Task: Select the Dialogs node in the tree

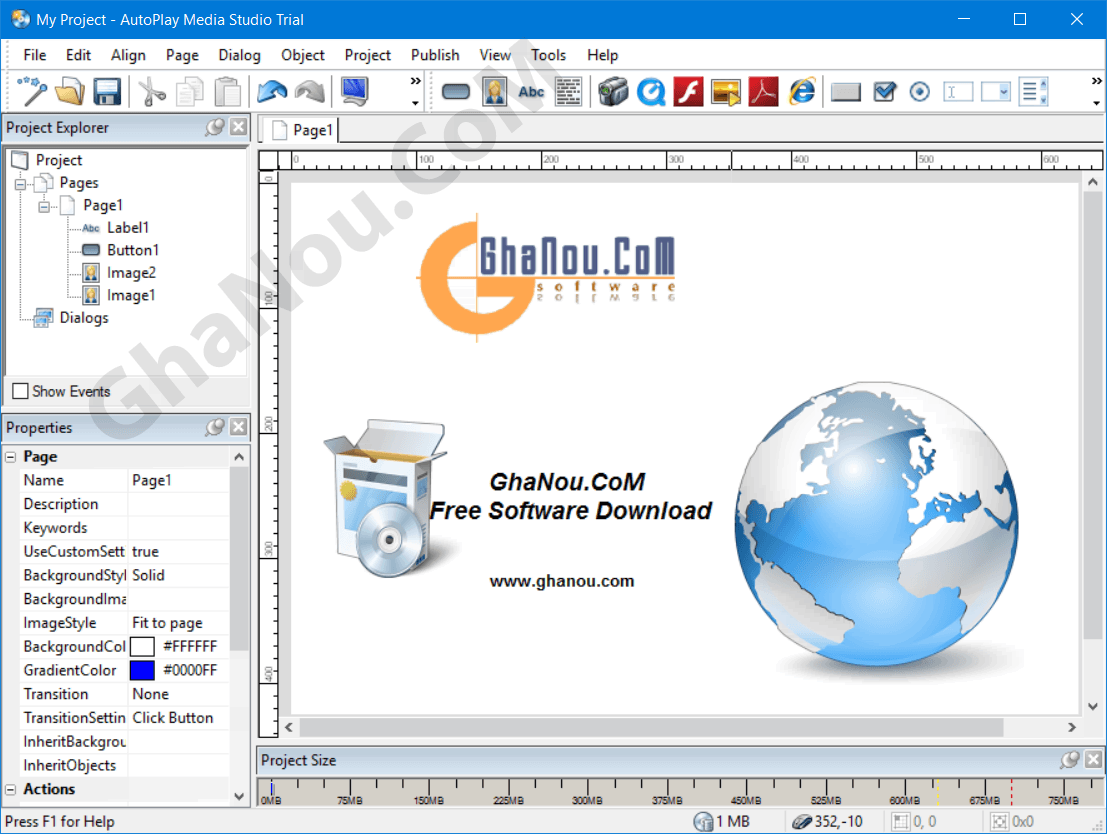Action: (84, 318)
